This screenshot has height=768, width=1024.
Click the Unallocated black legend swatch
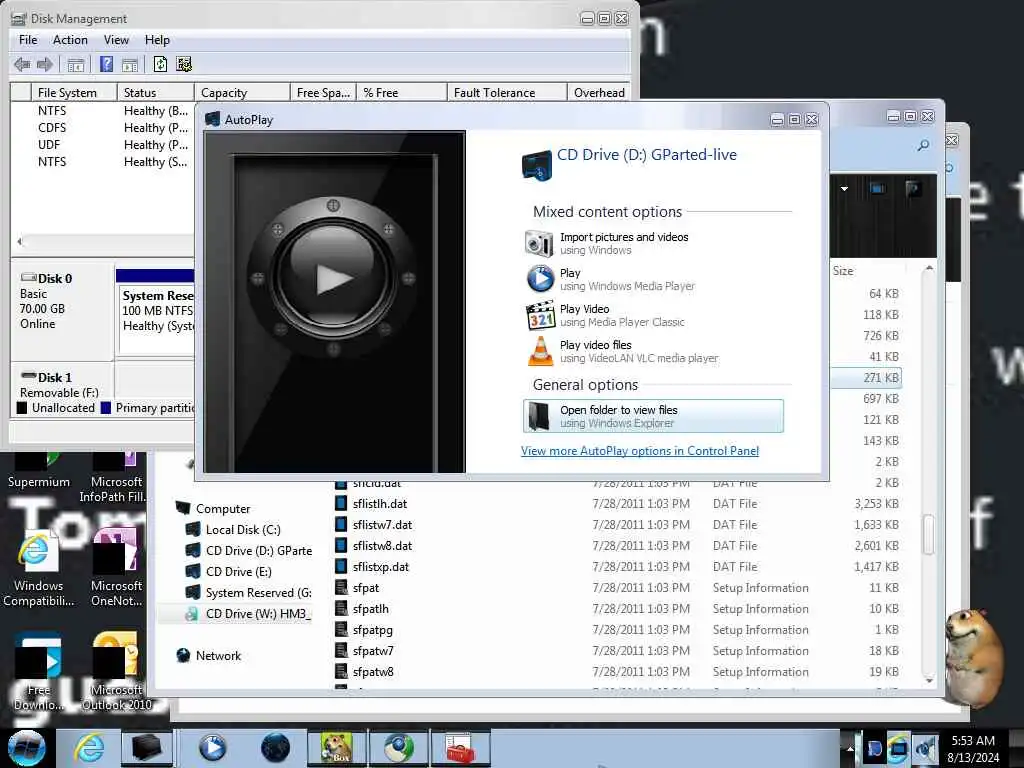click(x=22, y=408)
